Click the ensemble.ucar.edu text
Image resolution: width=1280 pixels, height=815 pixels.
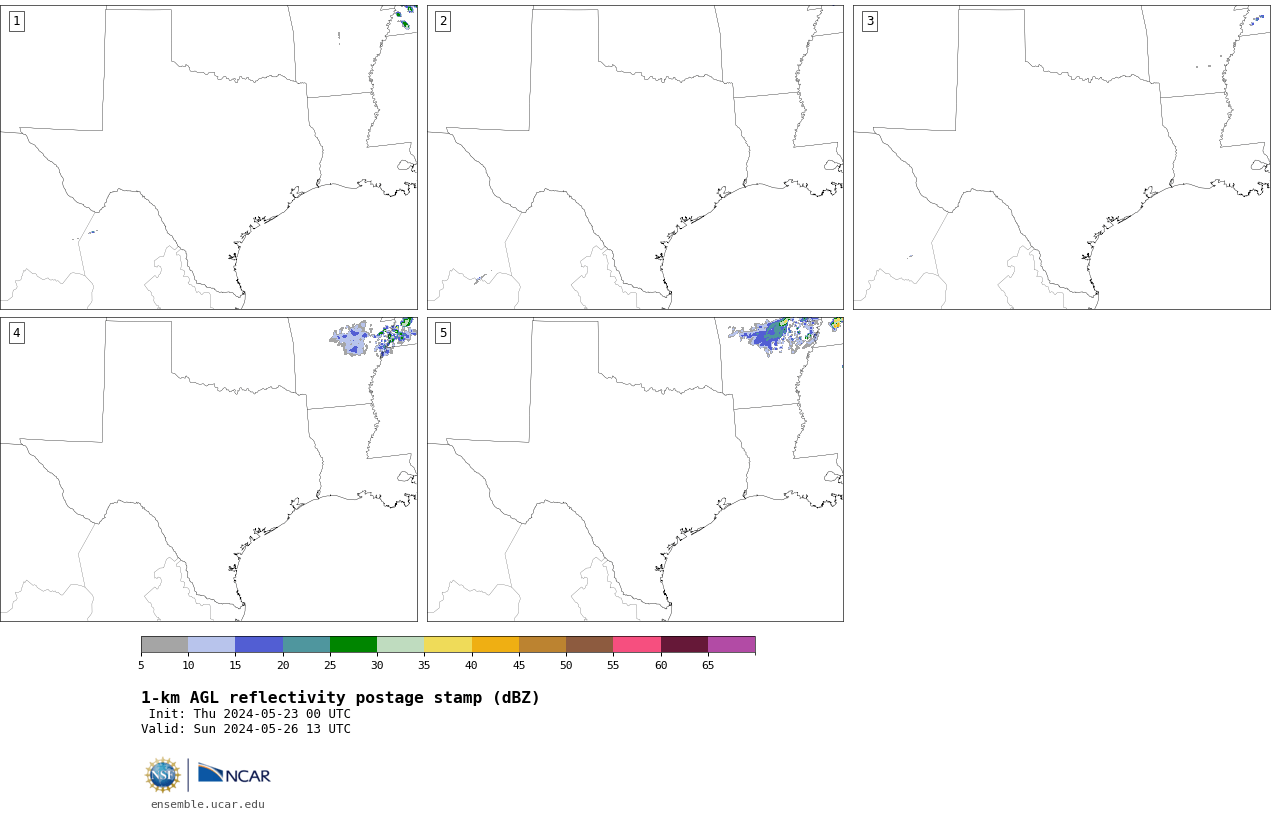(x=208, y=804)
